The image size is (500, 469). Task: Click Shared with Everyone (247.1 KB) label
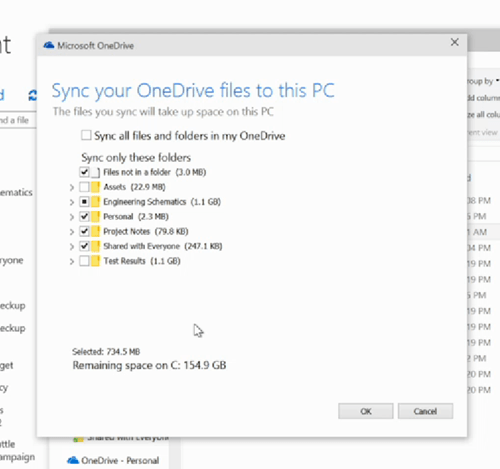click(163, 246)
